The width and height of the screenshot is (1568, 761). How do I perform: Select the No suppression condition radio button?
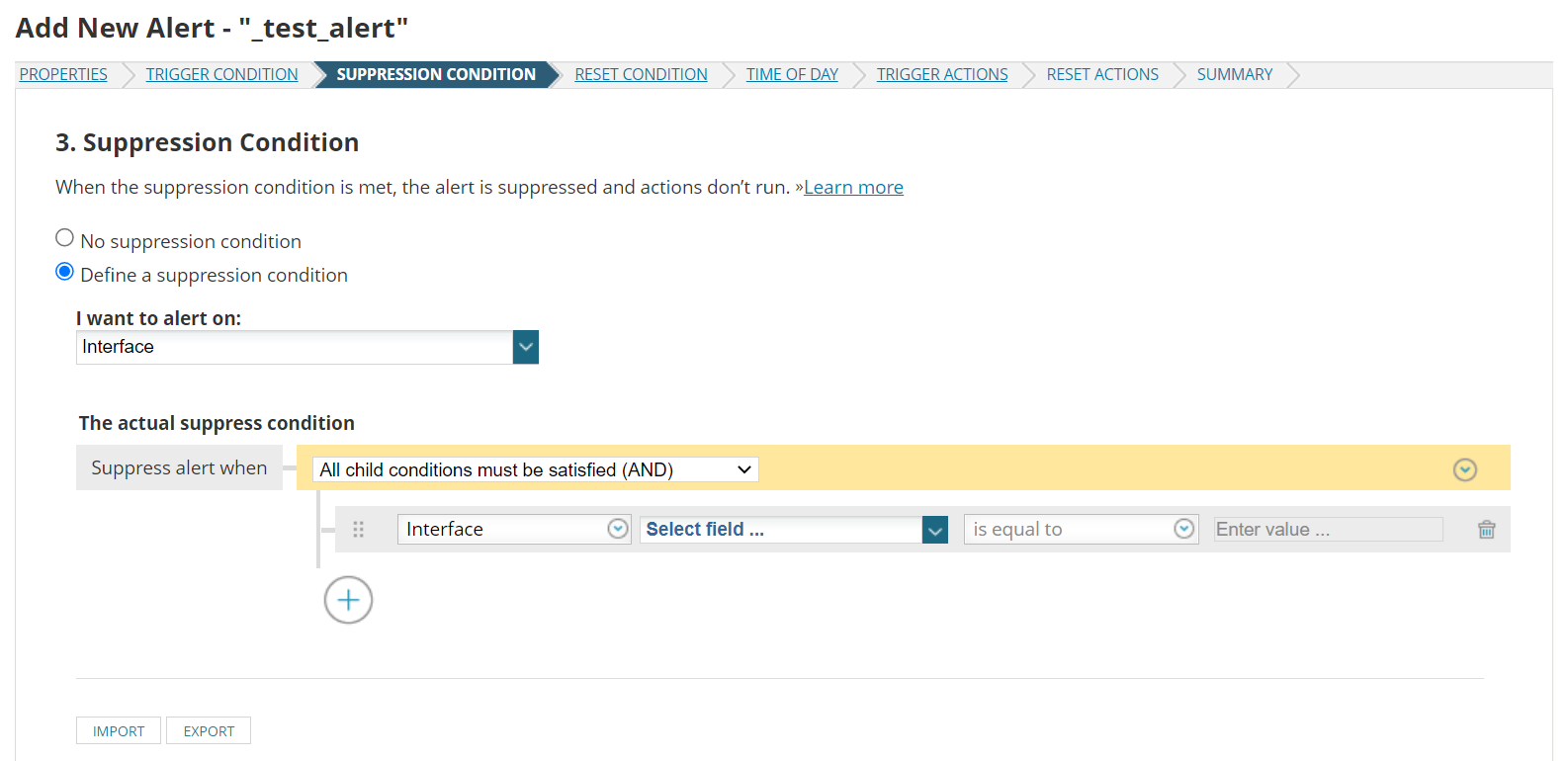(x=65, y=238)
